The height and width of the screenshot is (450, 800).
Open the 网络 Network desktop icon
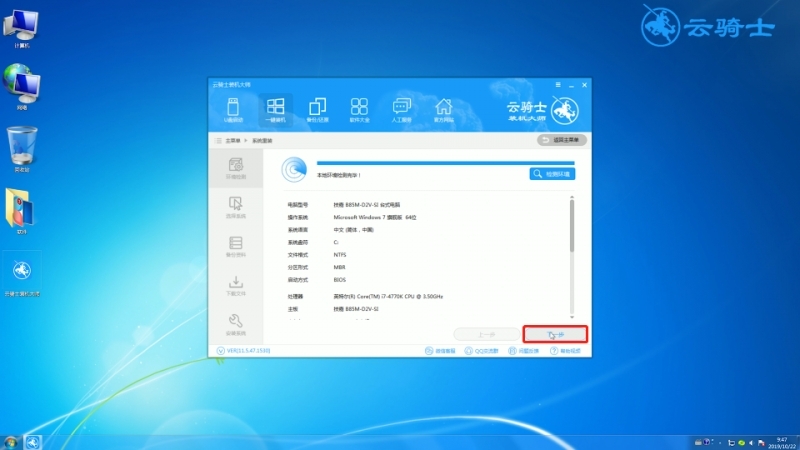(x=21, y=87)
